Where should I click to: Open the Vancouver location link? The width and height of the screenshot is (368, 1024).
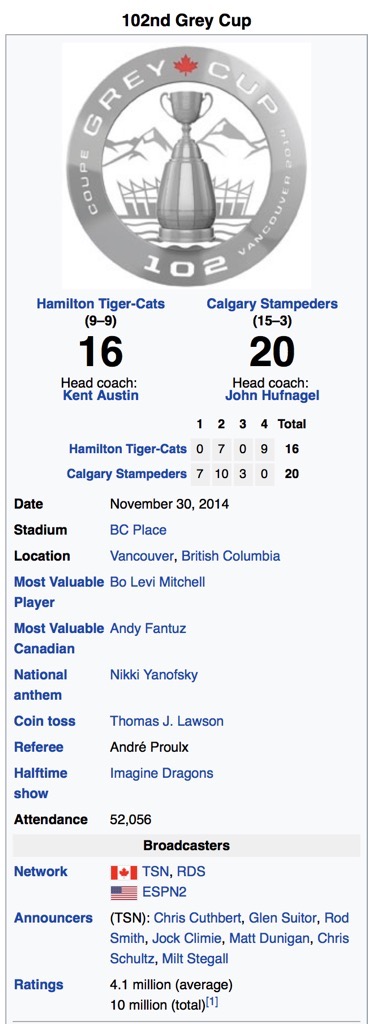click(142, 556)
